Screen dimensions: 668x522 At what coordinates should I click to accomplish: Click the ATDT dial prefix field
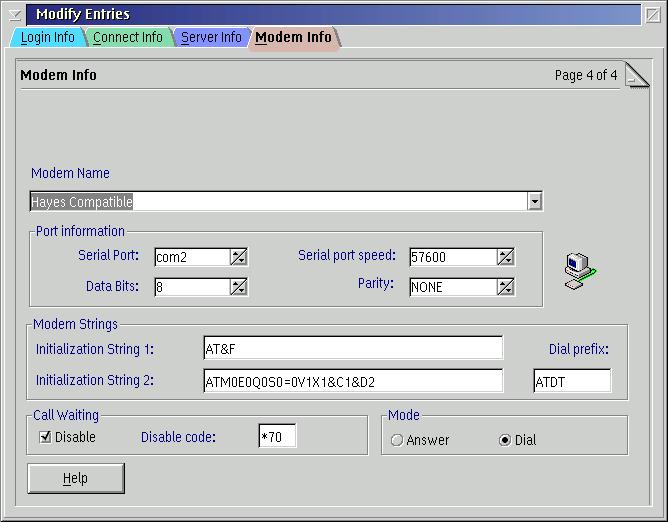(x=572, y=381)
